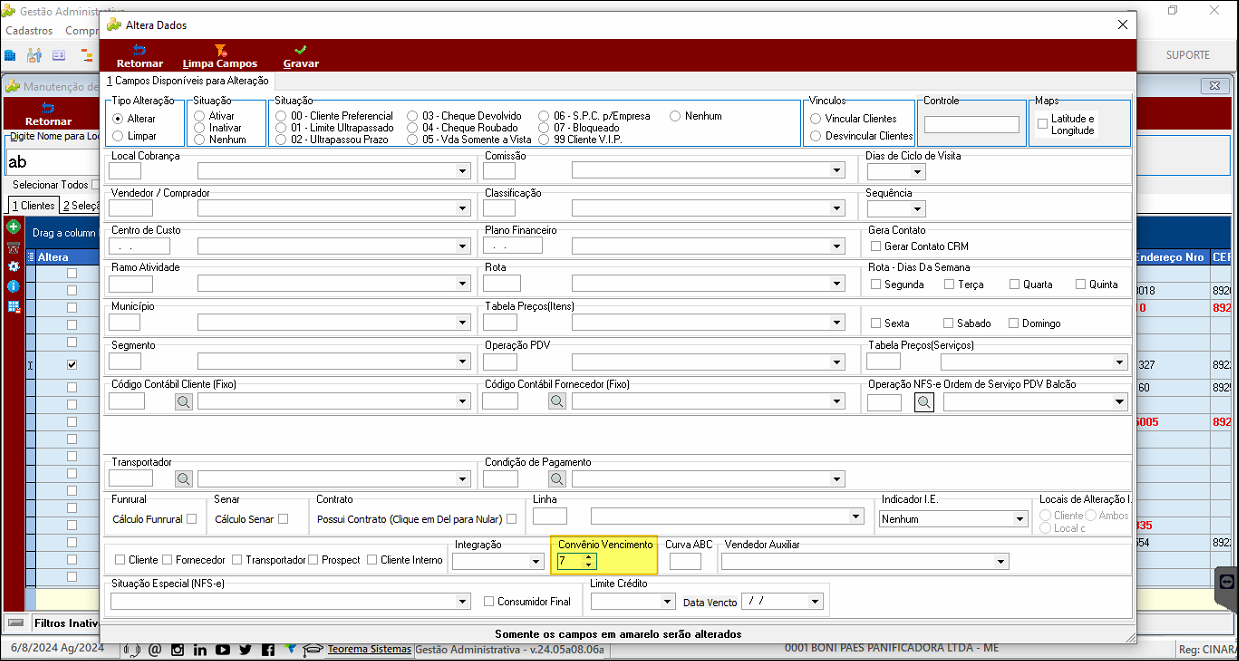Open the LinkedIn icon in the status bar

200,649
